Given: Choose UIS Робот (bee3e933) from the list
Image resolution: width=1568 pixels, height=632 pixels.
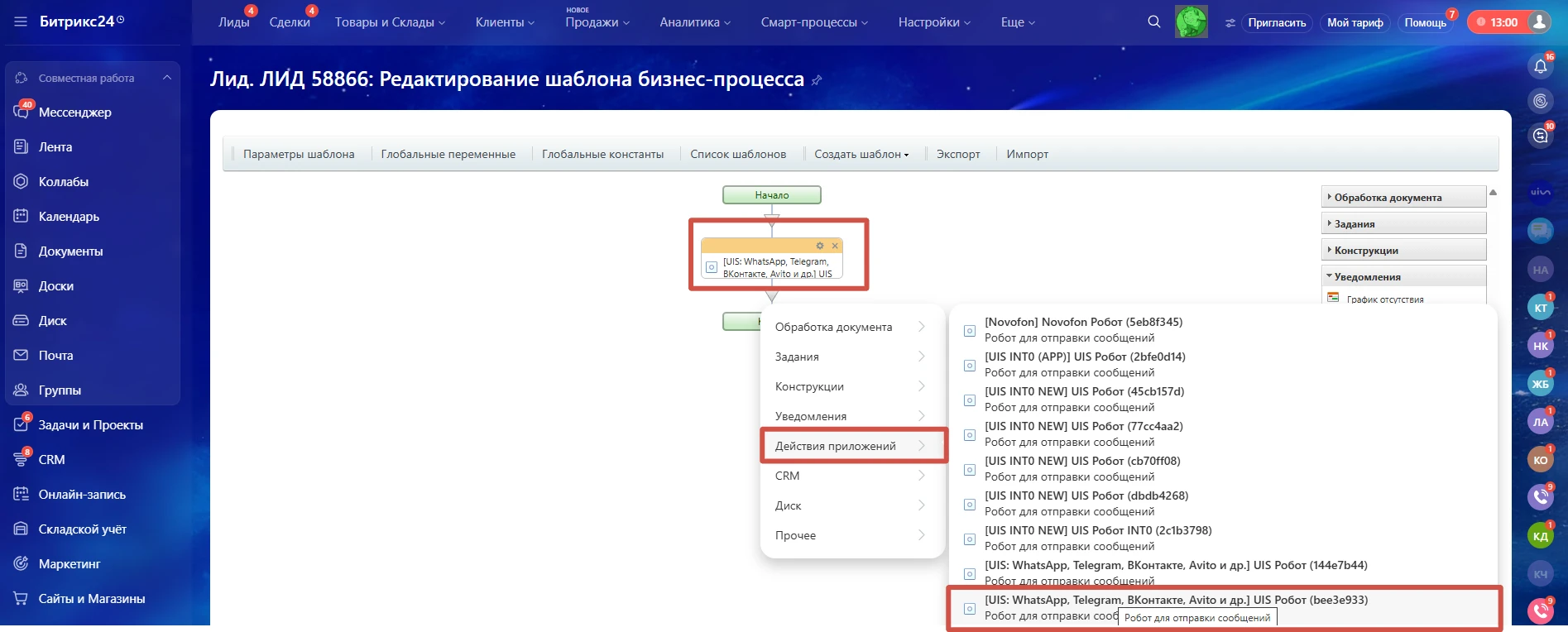Looking at the screenshot, I should pyautogui.click(x=1175, y=601).
